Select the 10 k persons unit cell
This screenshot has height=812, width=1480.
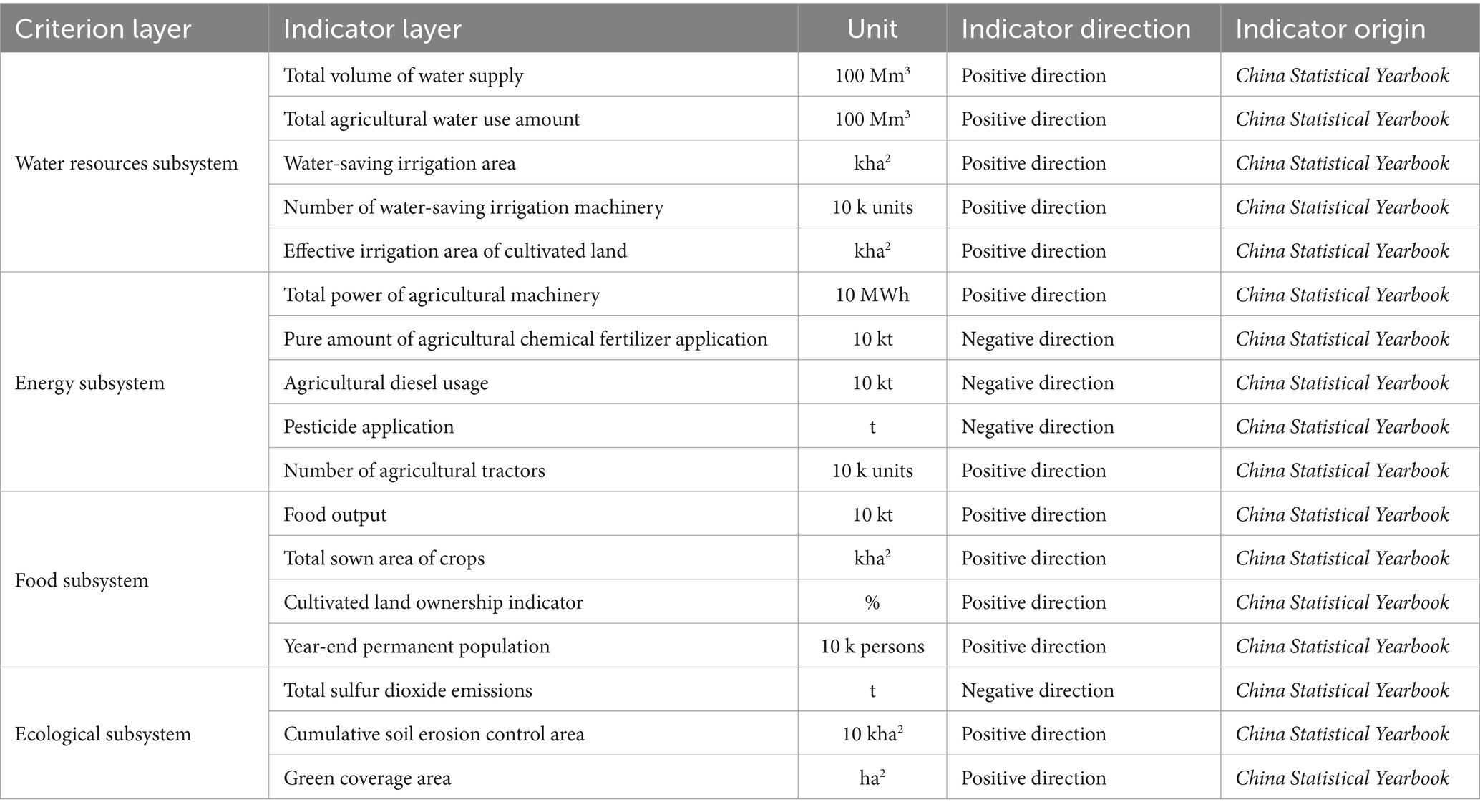pos(872,646)
